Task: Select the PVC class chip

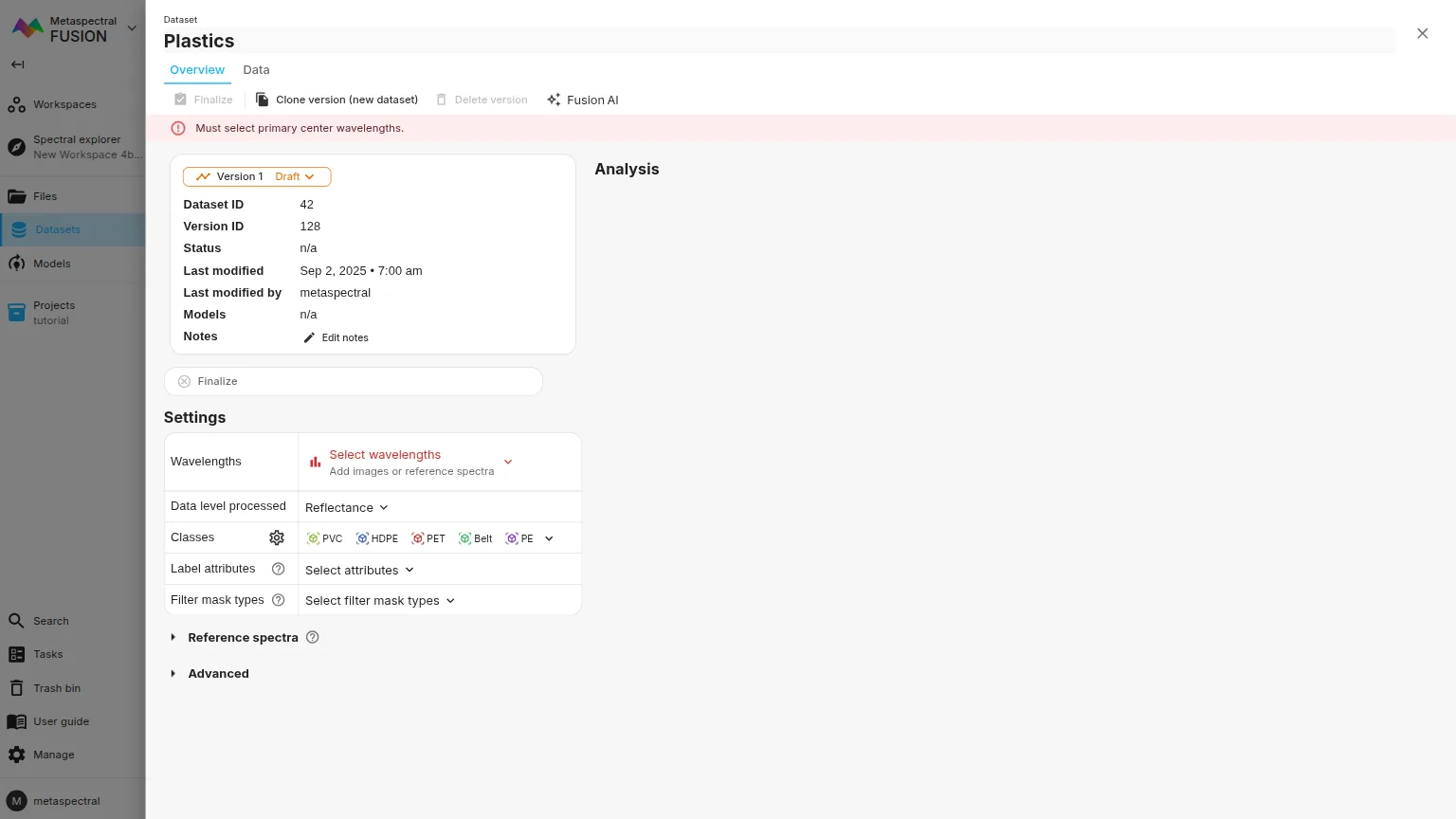Action: pos(325,538)
